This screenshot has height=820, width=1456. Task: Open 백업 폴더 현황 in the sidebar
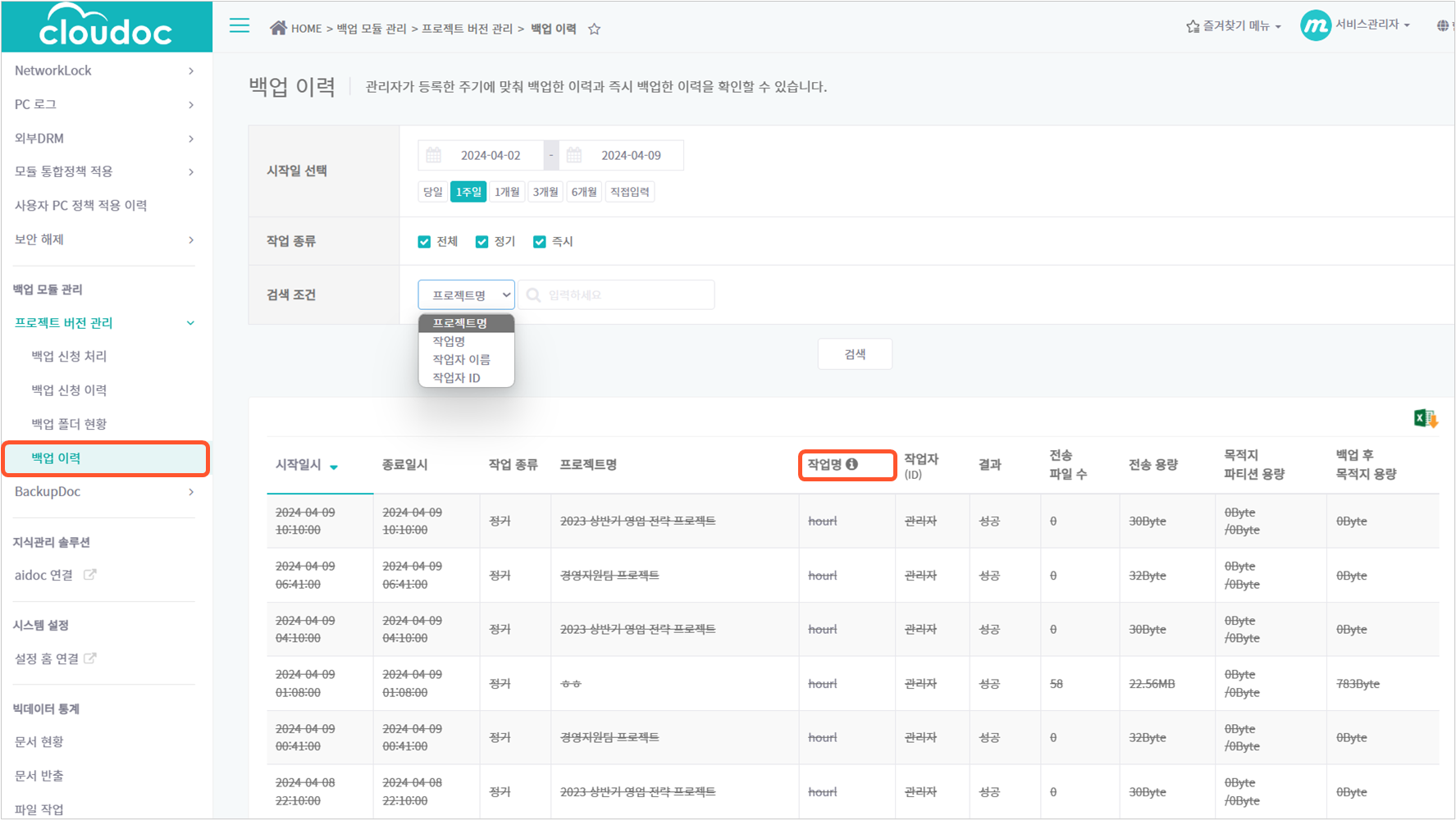click(69, 424)
